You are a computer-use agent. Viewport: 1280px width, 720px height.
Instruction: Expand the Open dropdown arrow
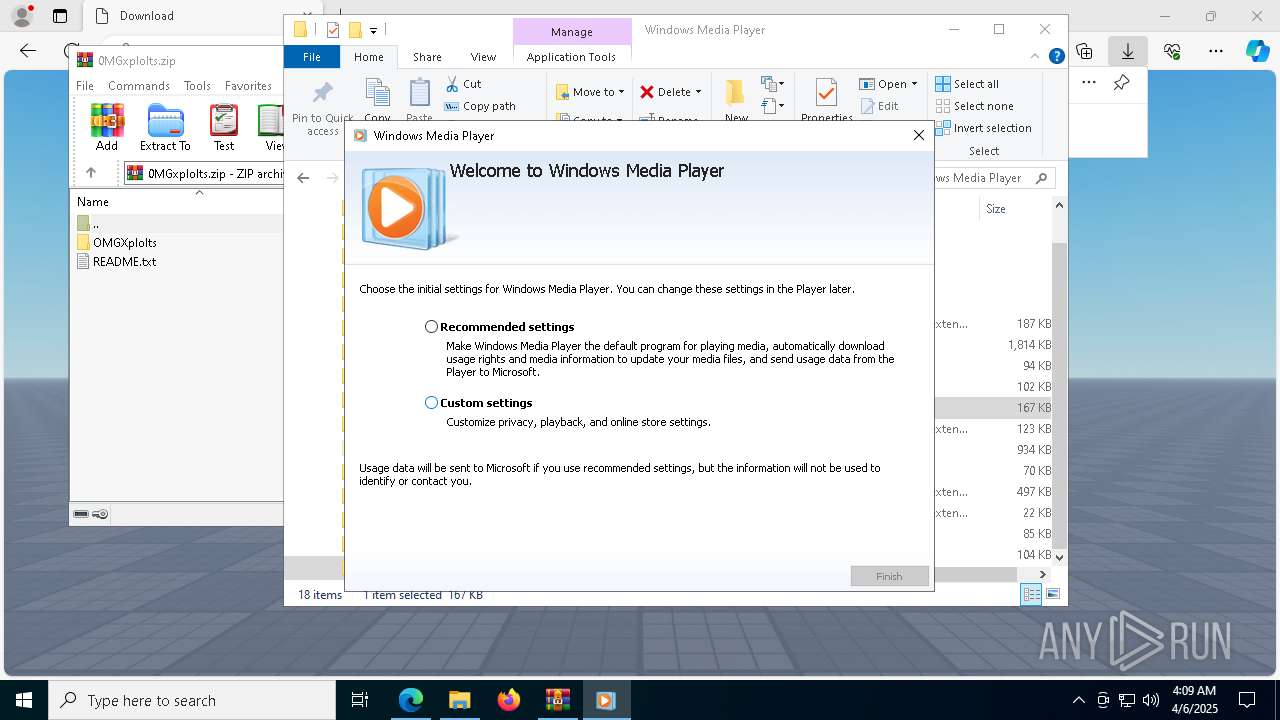click(914, 84)
